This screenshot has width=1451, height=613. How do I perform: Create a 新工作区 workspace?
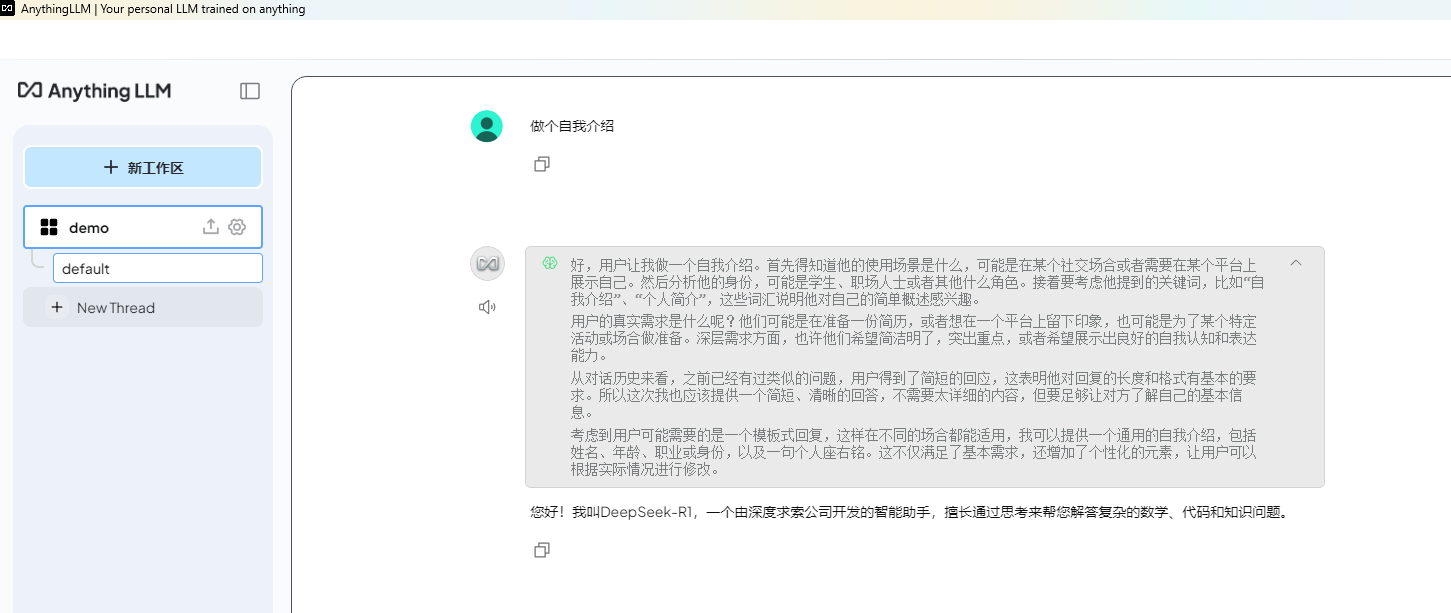click(143, 167)
